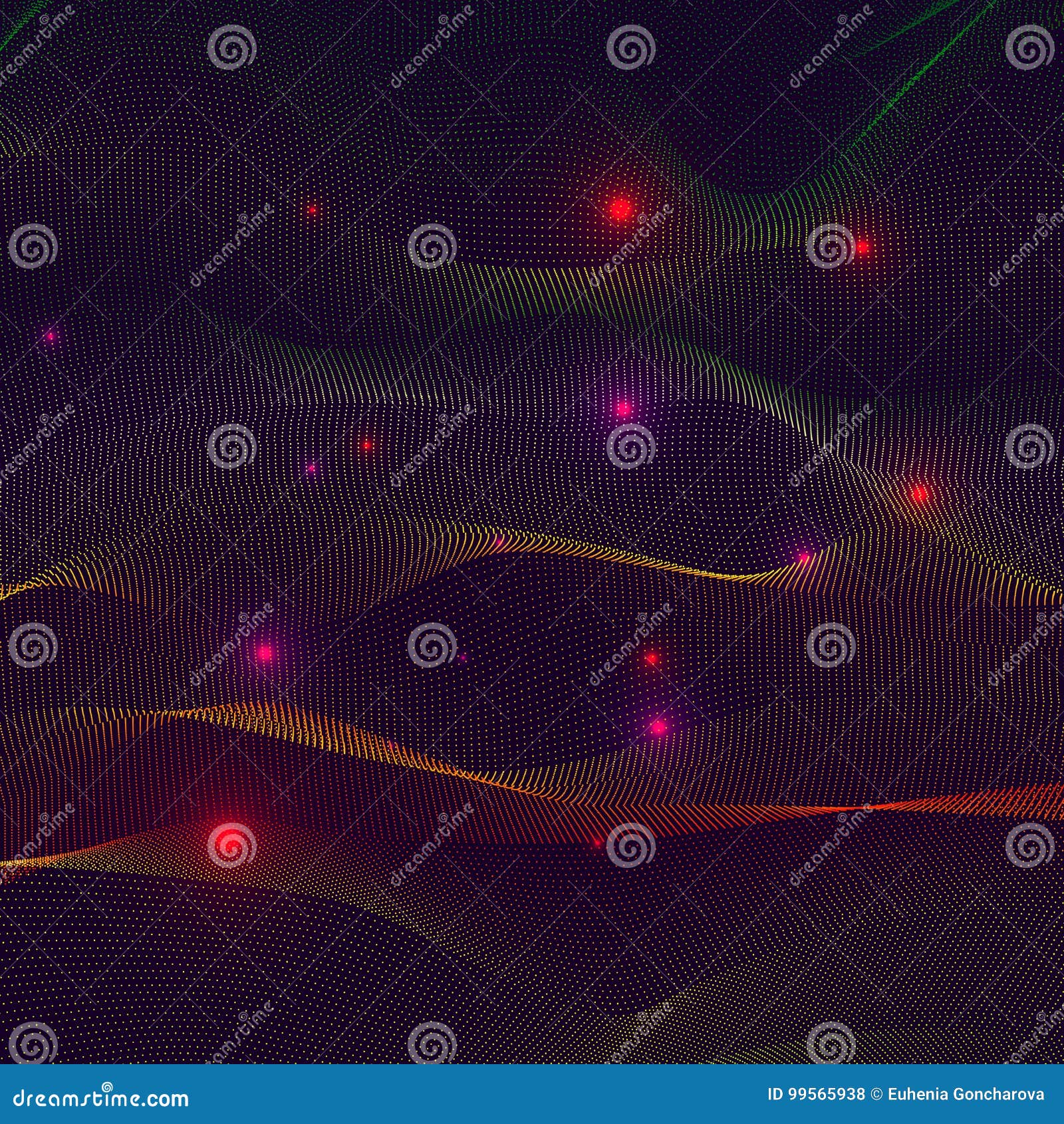Click the faint pink dot near the left edge
Screen dimensions: 1064x1124
pyautogui.click(x=51, y=337)
